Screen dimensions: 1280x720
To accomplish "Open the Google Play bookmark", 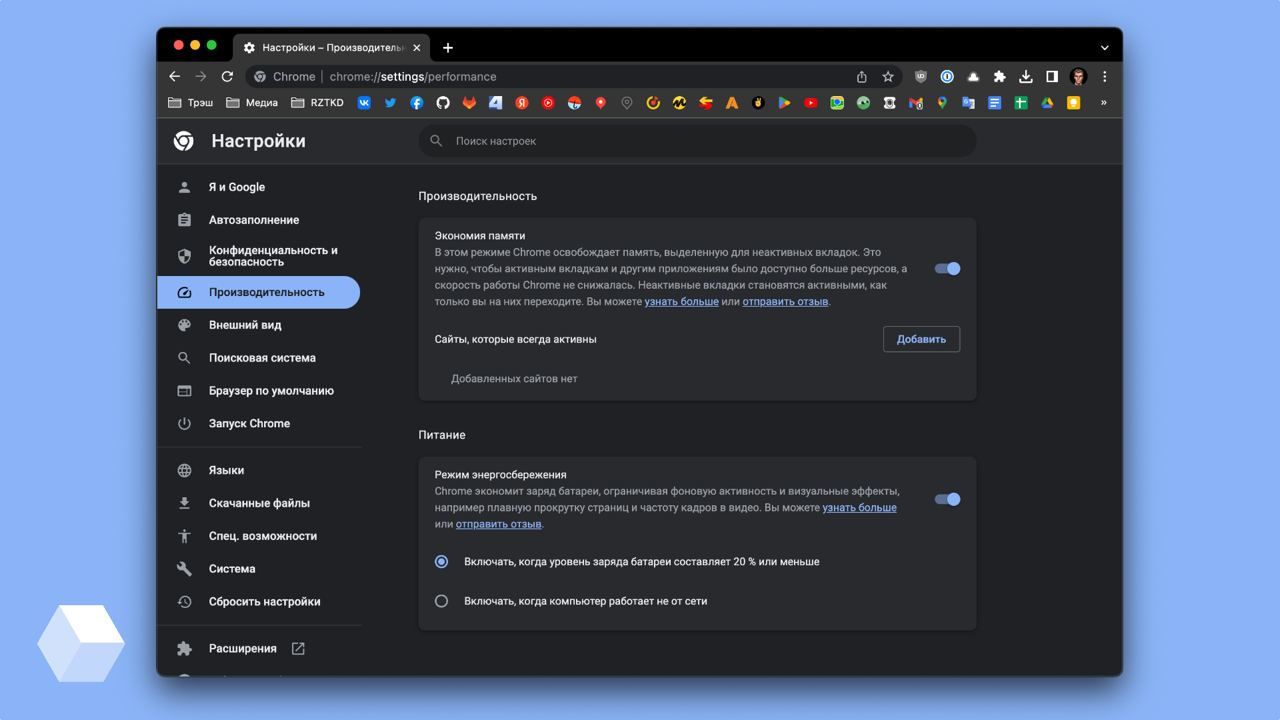I will pos(784,102).
